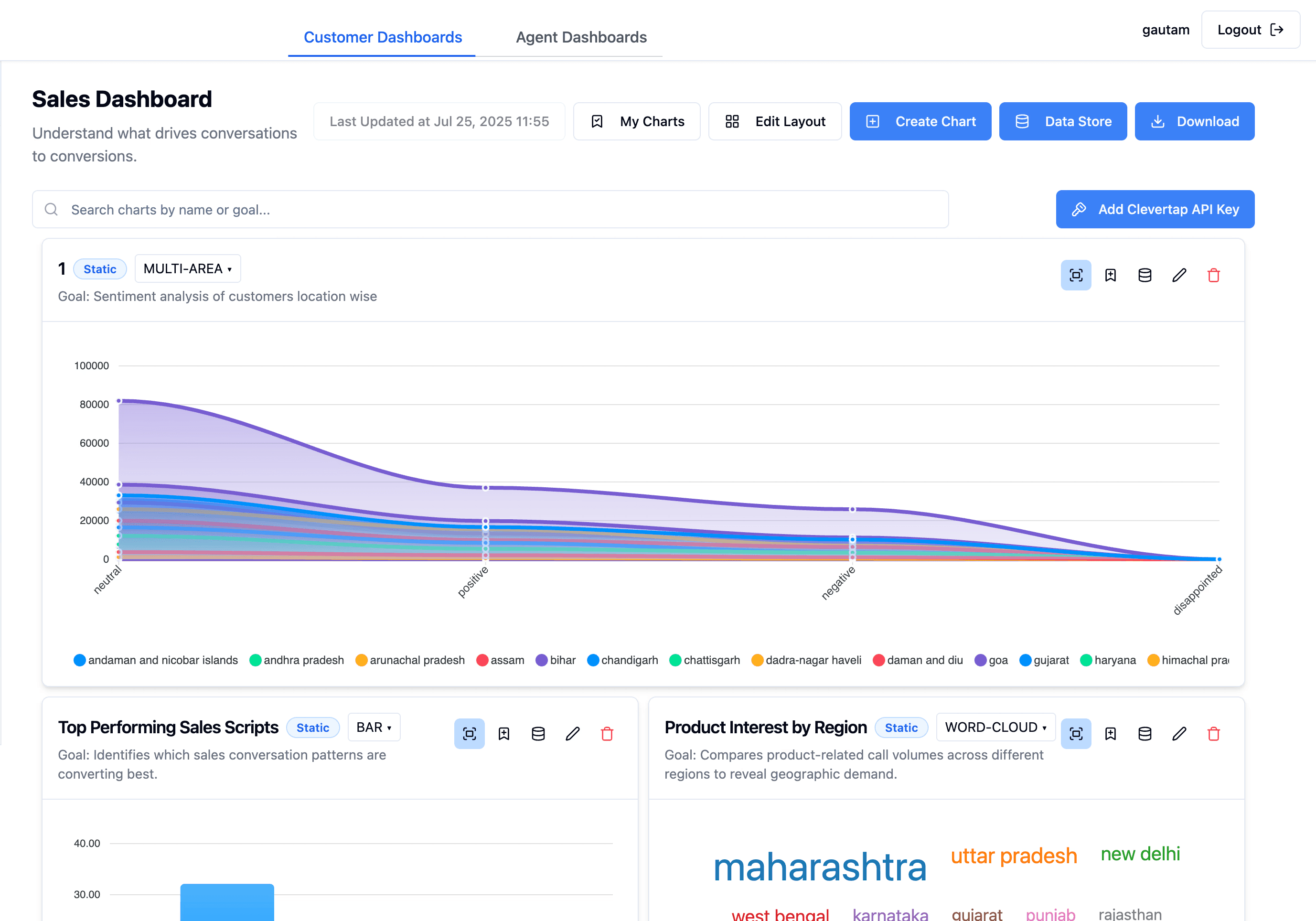The image size is (1316, 921).
Task: Select Customer Dashboards tab
Action: pos(382,37)
